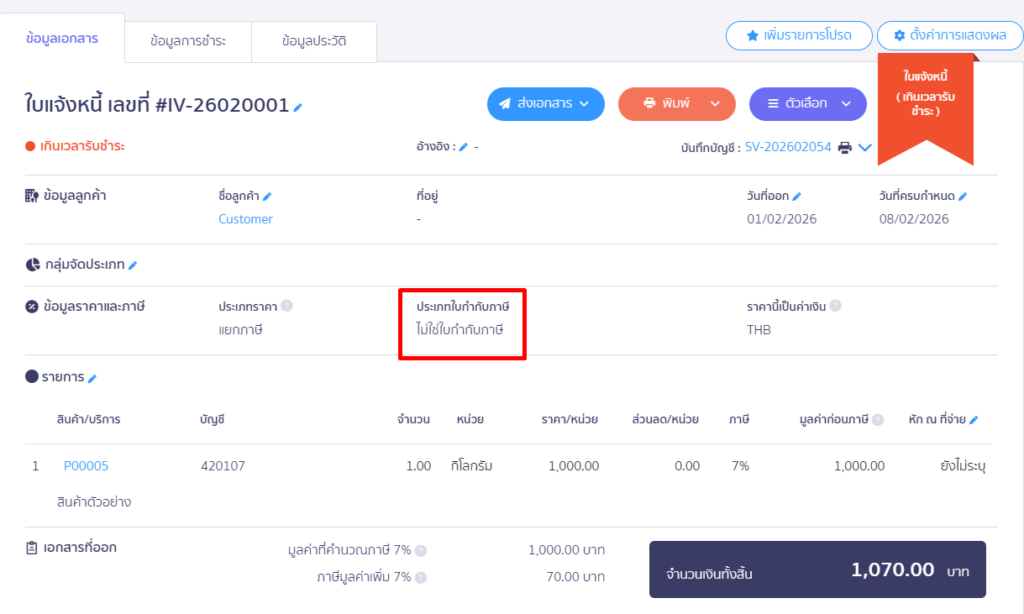Click the เพิ่มรายการโปรด button
The height and width of the screenshot is (614, 1024).
[x=798, y=35]
